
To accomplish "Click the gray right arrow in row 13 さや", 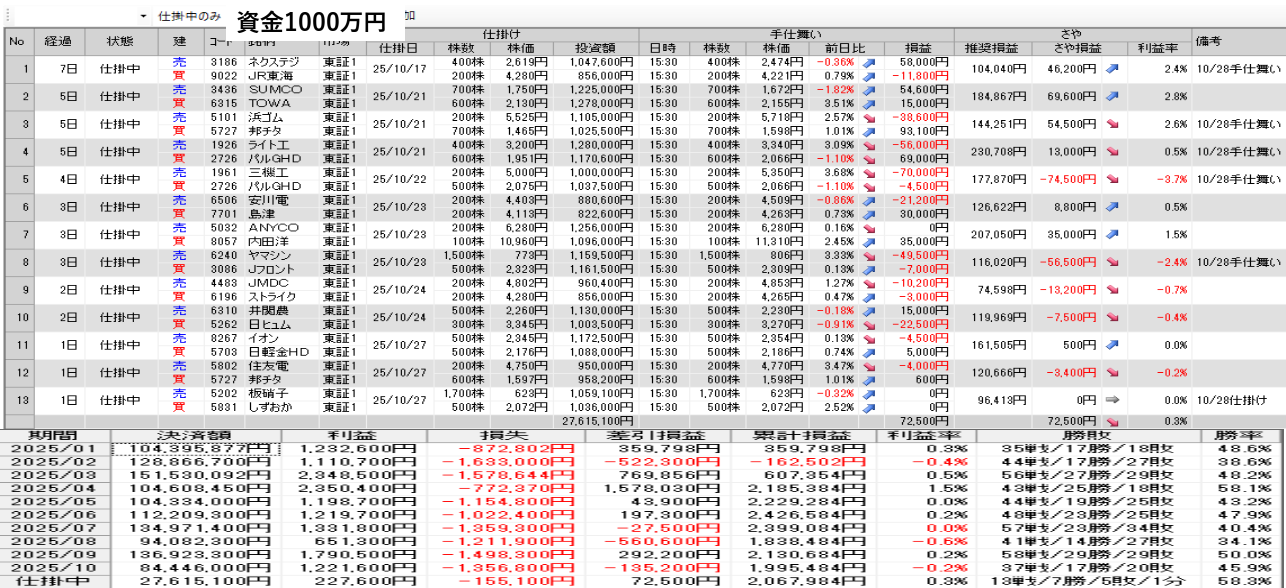I will (1112, 400).
